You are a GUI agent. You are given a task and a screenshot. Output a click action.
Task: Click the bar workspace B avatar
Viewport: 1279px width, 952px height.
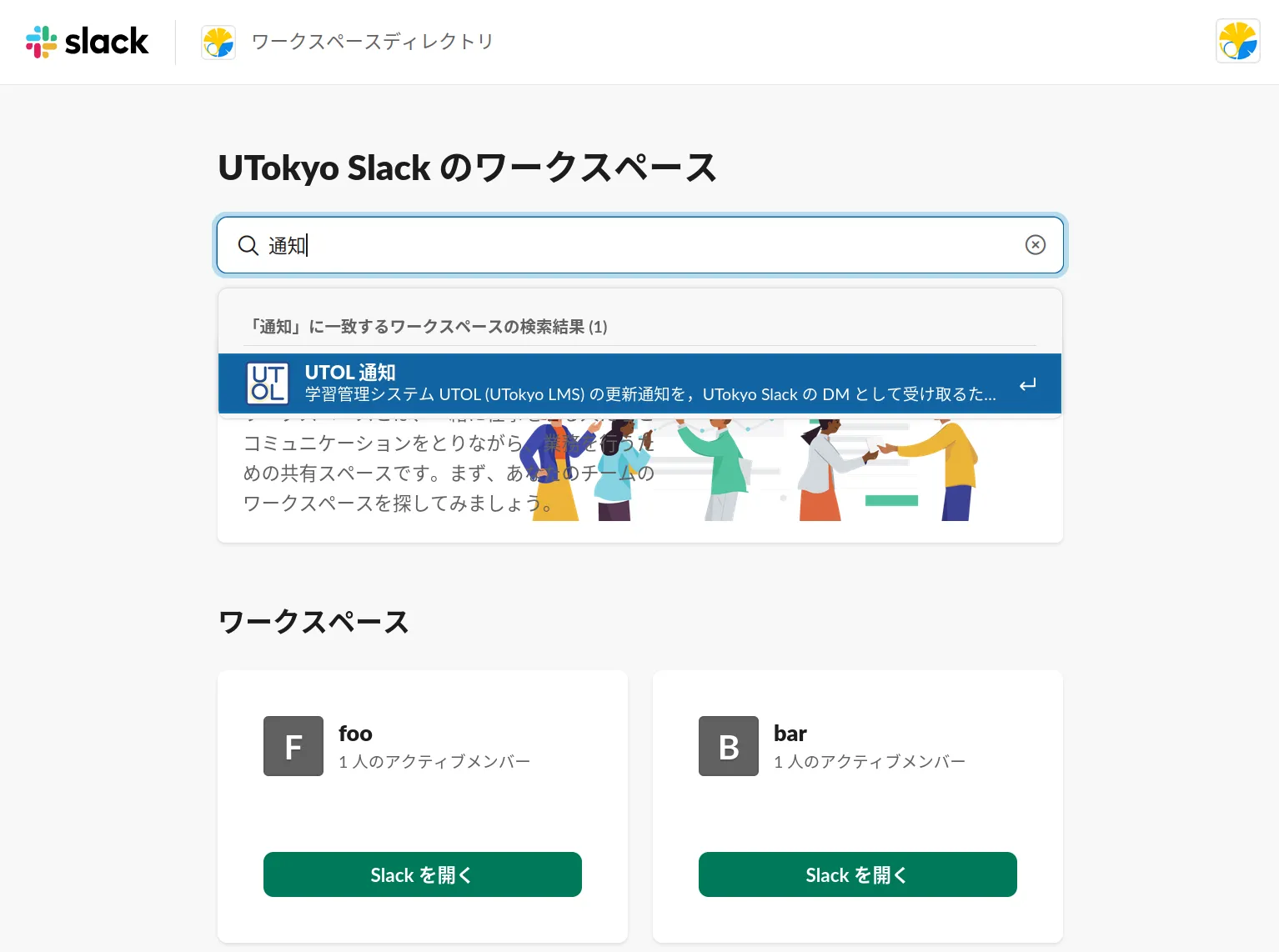(729, 746)
